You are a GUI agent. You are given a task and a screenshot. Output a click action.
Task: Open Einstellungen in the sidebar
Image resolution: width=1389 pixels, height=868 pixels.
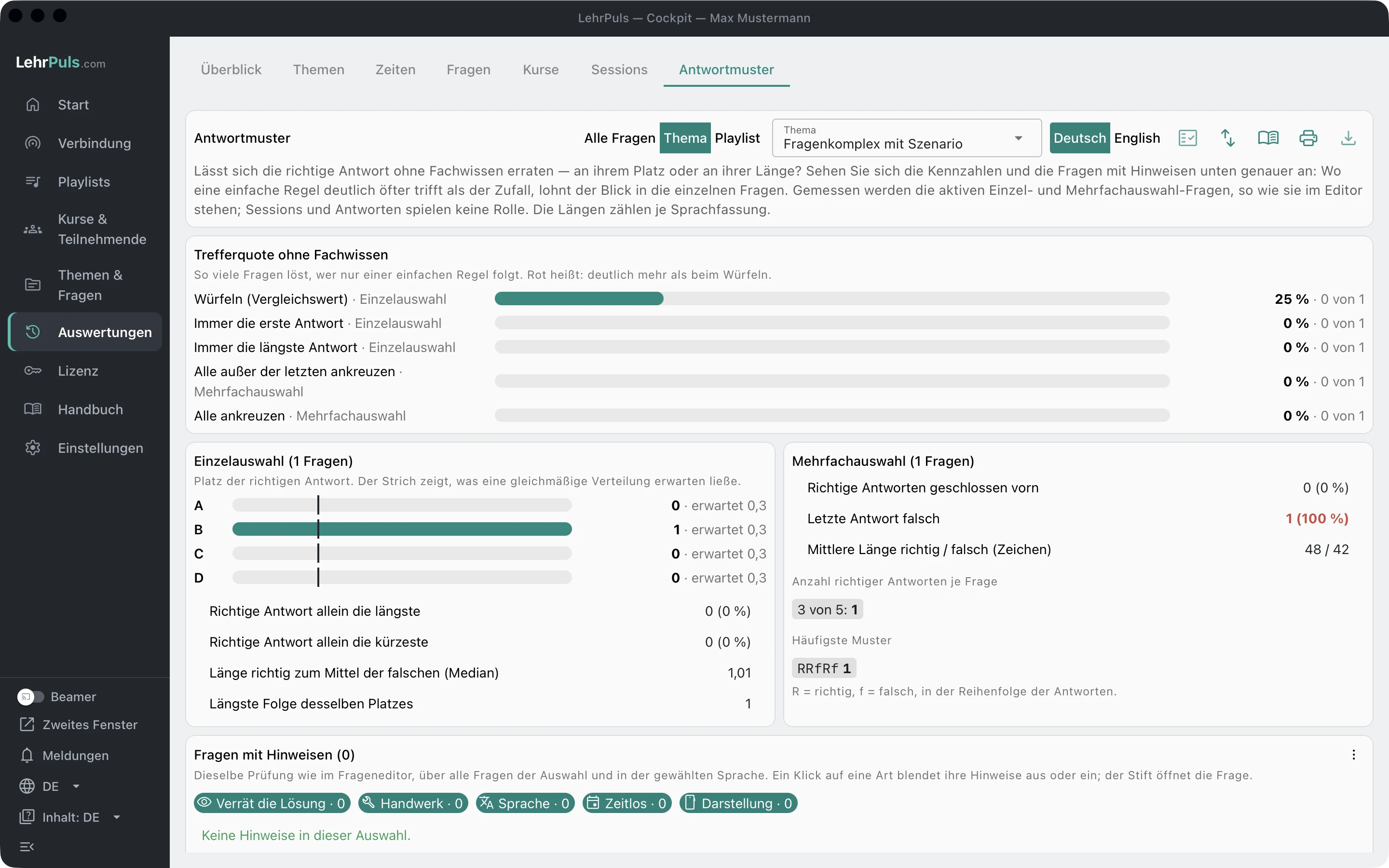[x=85, y=448]
